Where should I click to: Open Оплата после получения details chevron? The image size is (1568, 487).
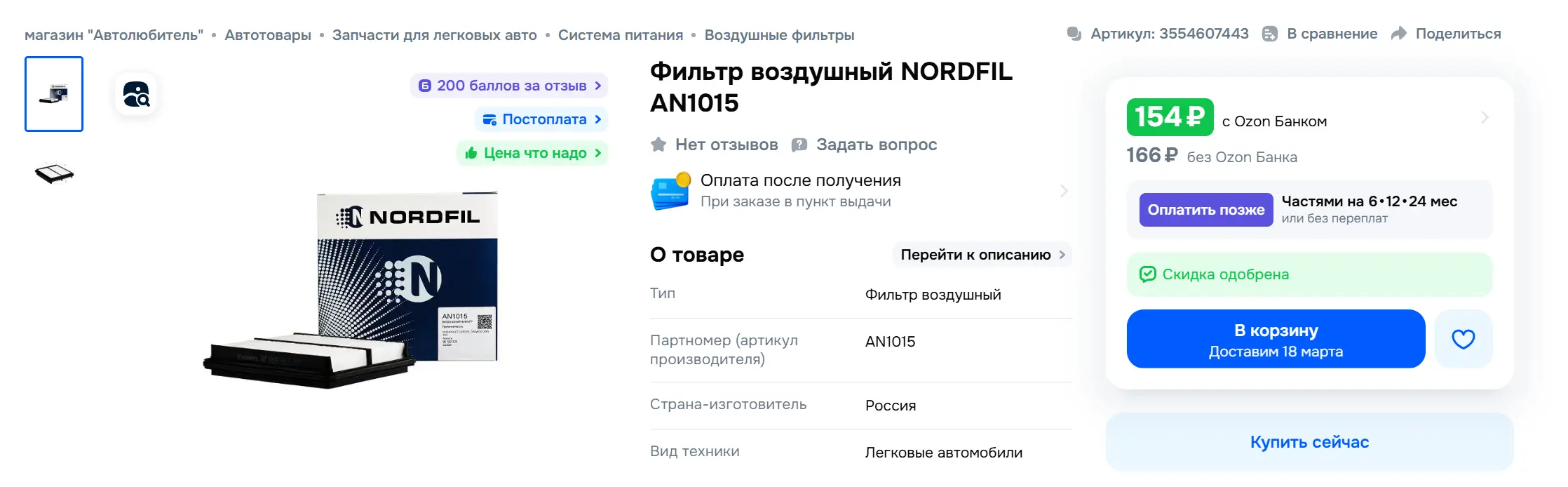tap(1064, 191)
